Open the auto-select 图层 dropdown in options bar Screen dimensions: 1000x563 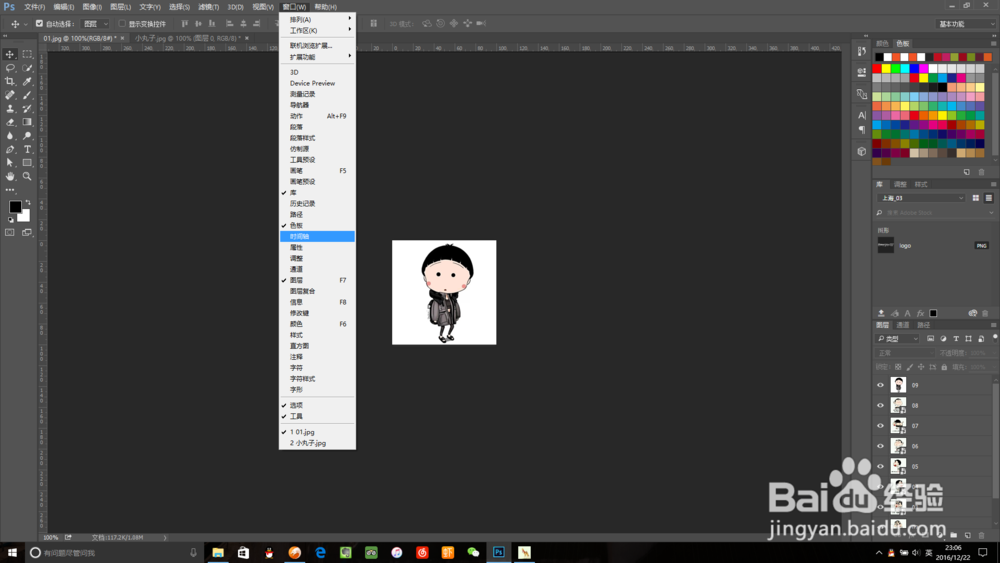(96, 24)
